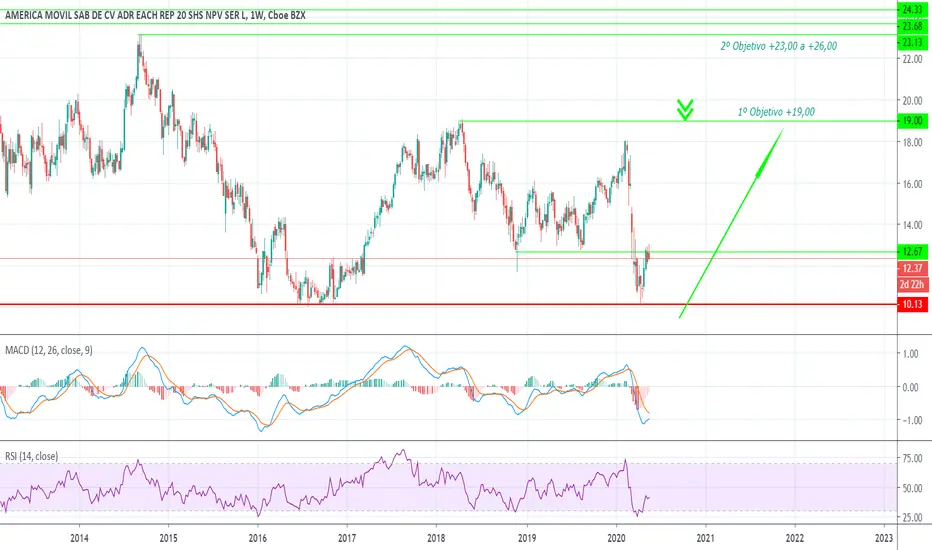
Task: Click the RSI scale value 75.00
Action: 912,458
